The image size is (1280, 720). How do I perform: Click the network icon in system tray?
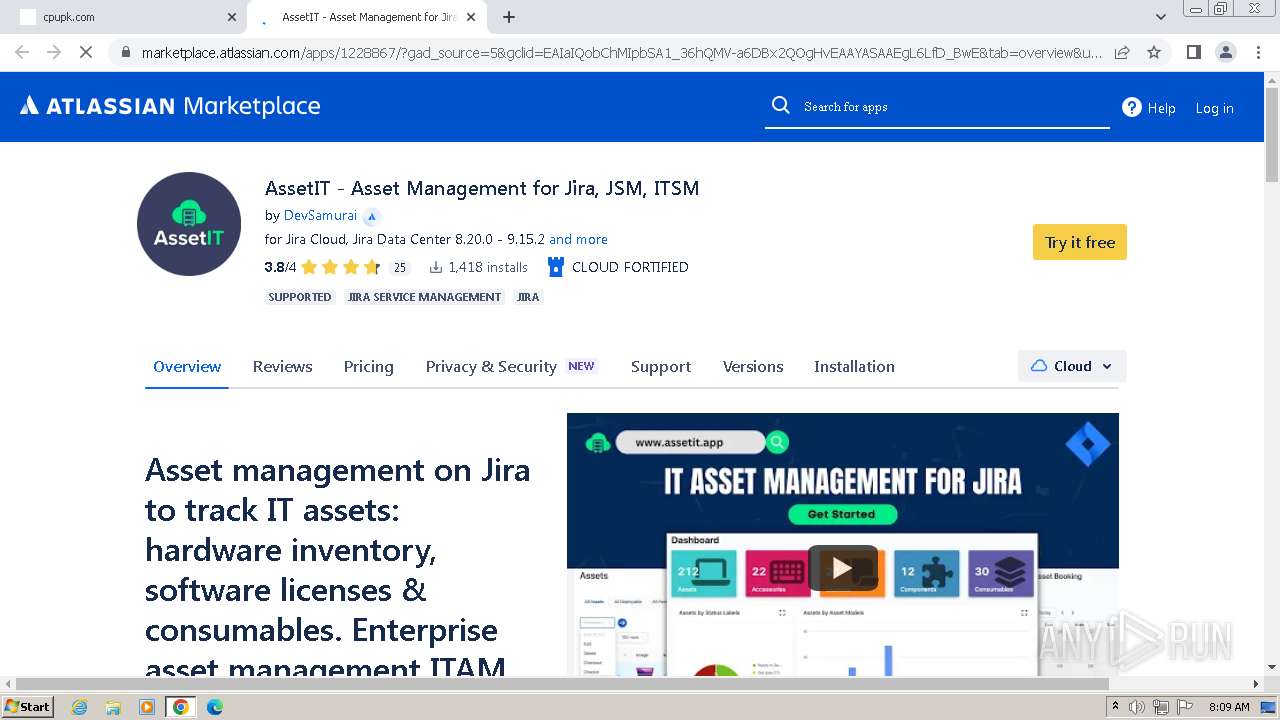[1161, 707]
